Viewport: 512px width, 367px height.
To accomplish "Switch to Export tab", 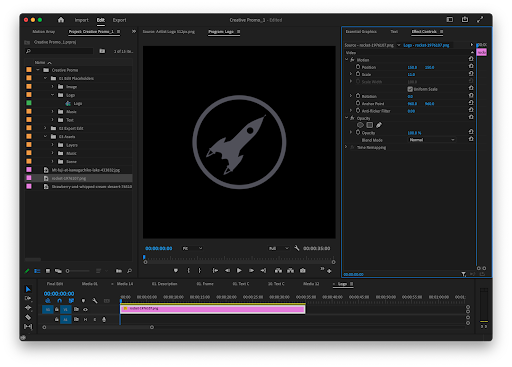I will tap(119, 20).
